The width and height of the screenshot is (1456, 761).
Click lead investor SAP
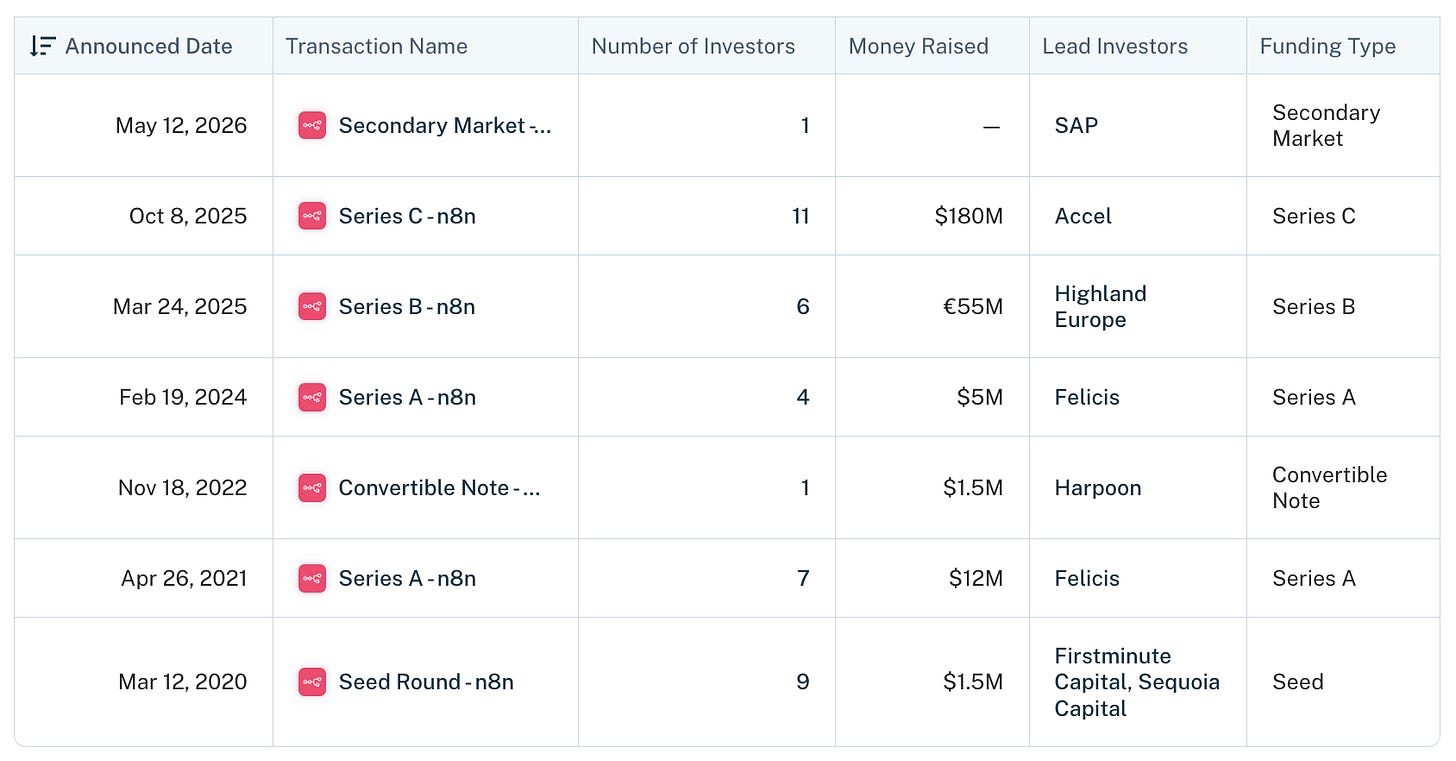1076,125
